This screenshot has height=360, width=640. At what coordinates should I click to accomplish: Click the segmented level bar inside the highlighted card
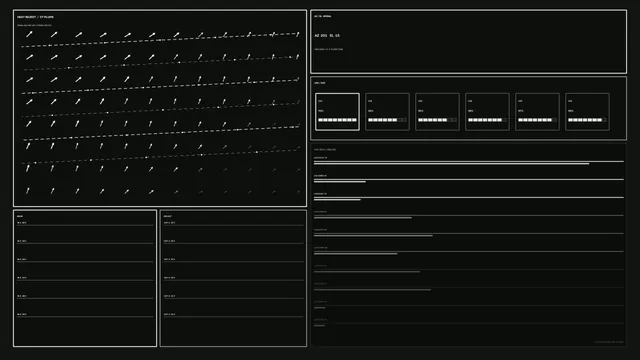[x=337, y=120]
